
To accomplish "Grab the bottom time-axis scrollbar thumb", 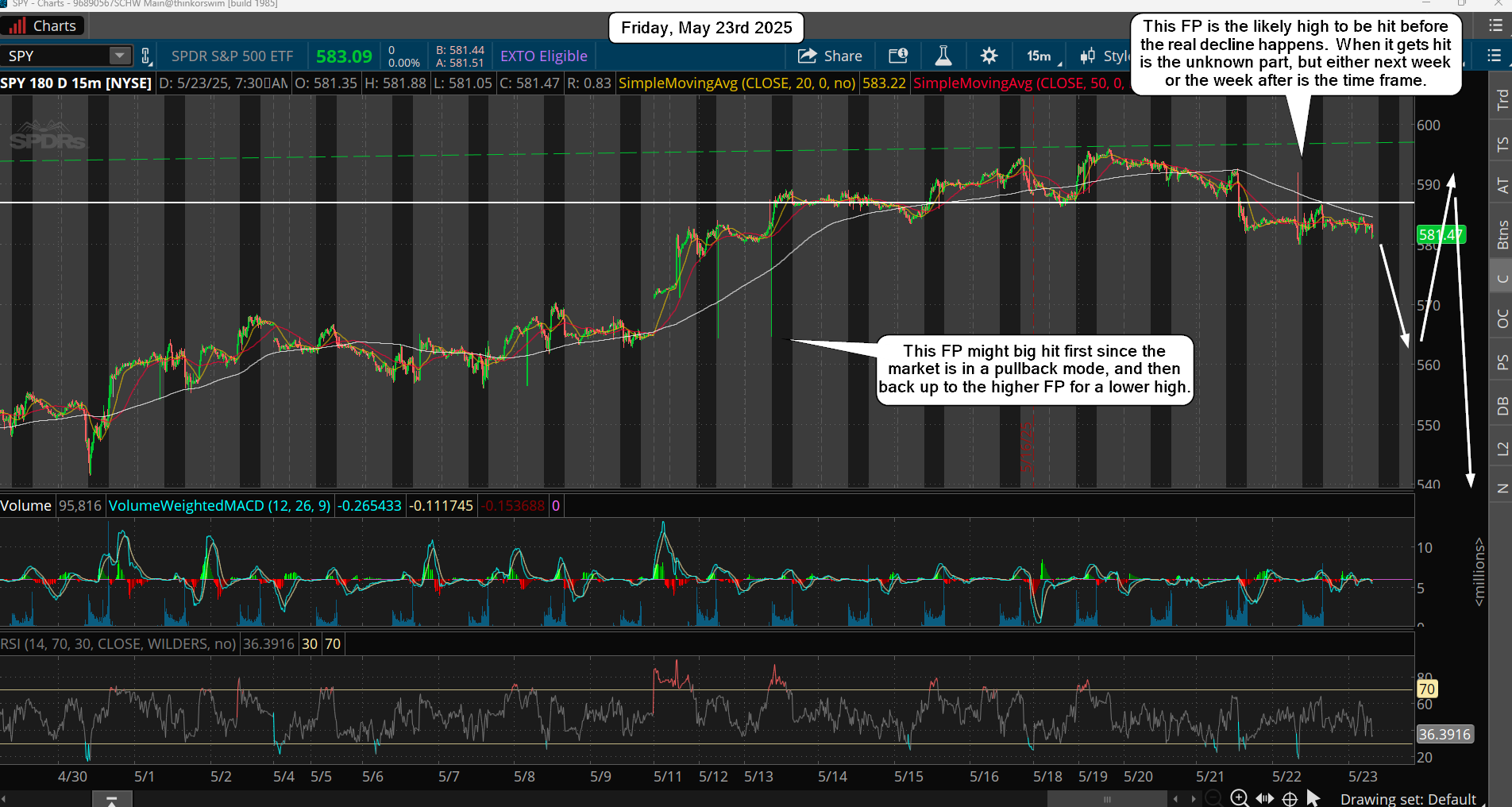I will [1107, 799].
